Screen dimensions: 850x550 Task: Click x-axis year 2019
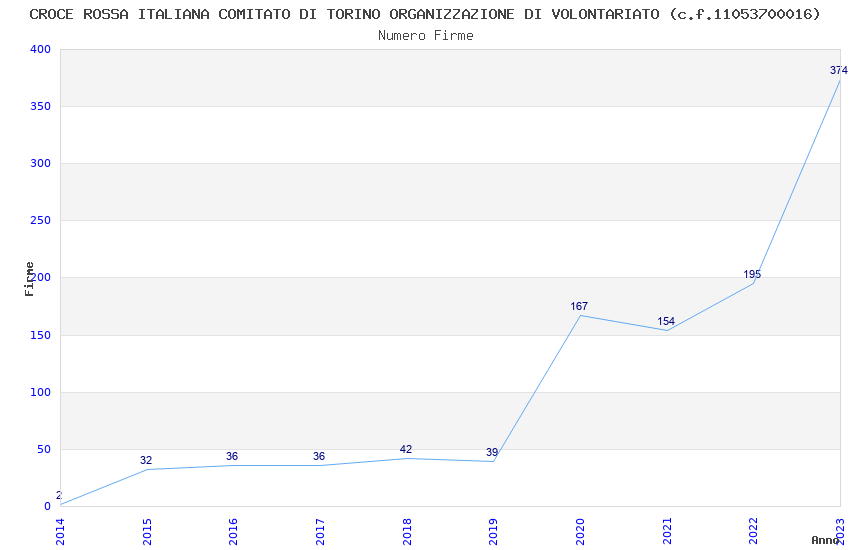point(493,532)
